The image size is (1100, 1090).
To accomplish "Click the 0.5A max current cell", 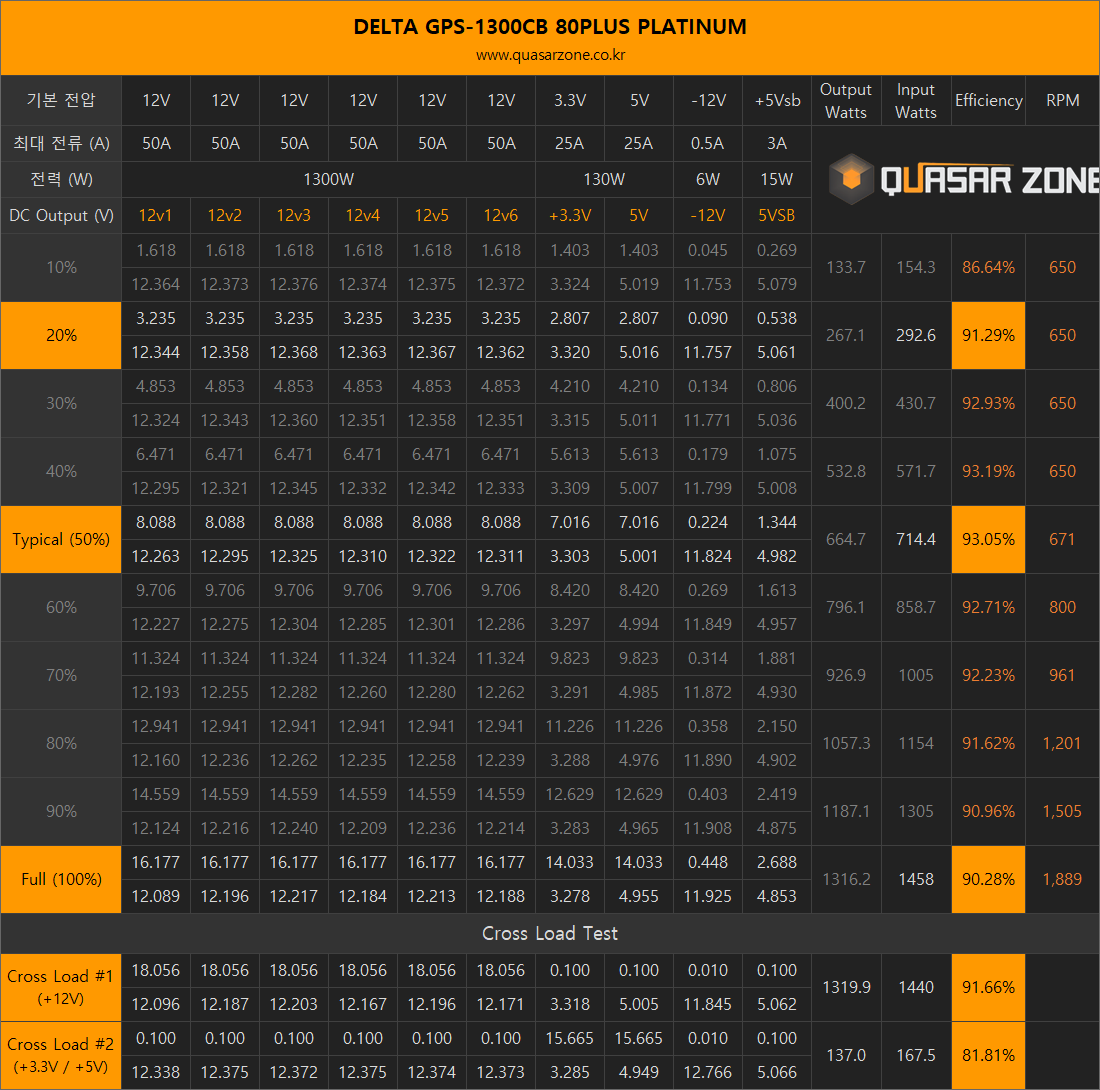I will click(x=708, y=144).
